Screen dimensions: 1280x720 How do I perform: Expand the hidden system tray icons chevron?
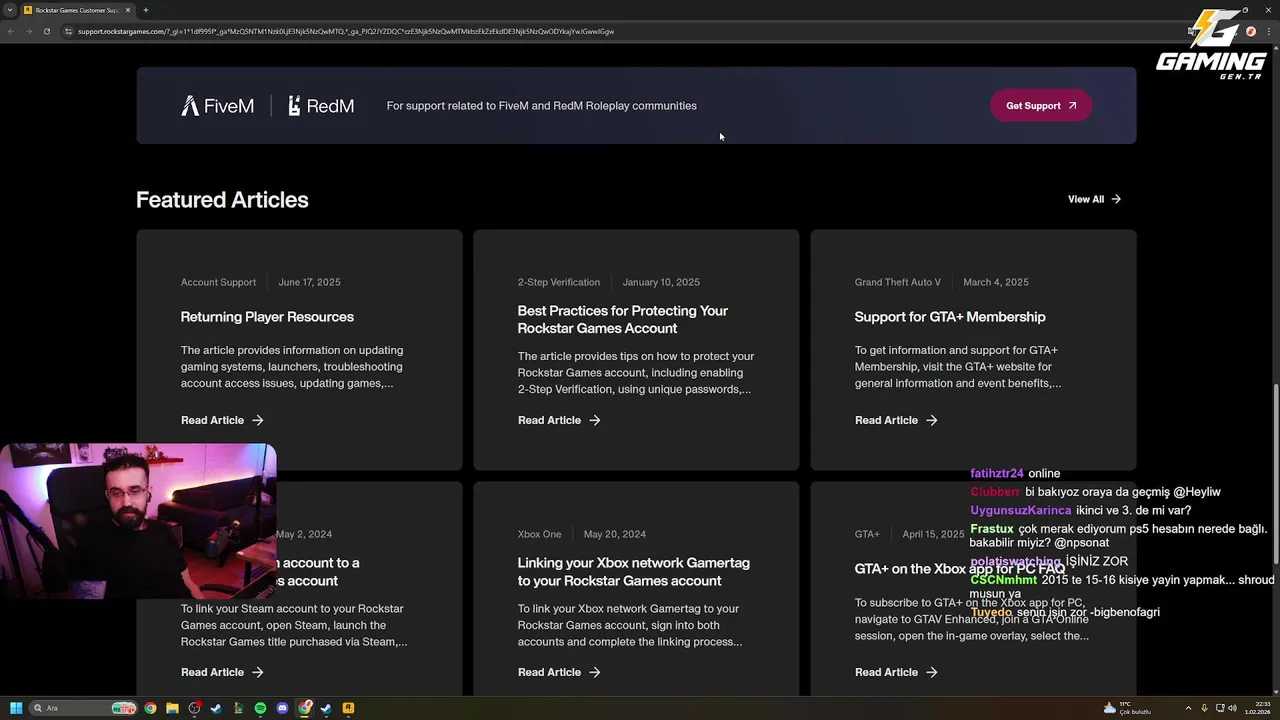pyautogui.click(x=1188, y=708)
